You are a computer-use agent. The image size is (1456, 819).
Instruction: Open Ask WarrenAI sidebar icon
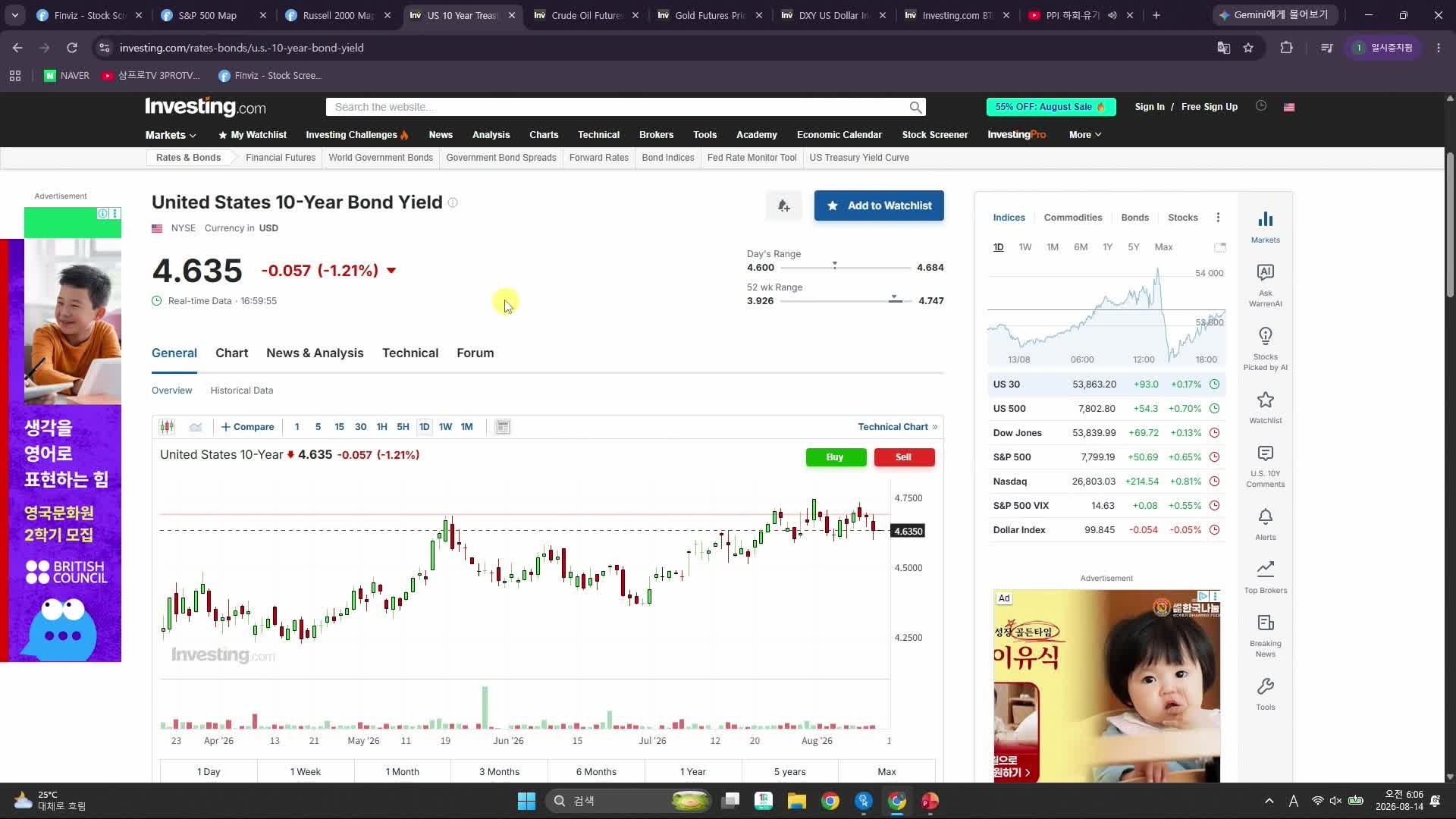(x=1265, y=285)
